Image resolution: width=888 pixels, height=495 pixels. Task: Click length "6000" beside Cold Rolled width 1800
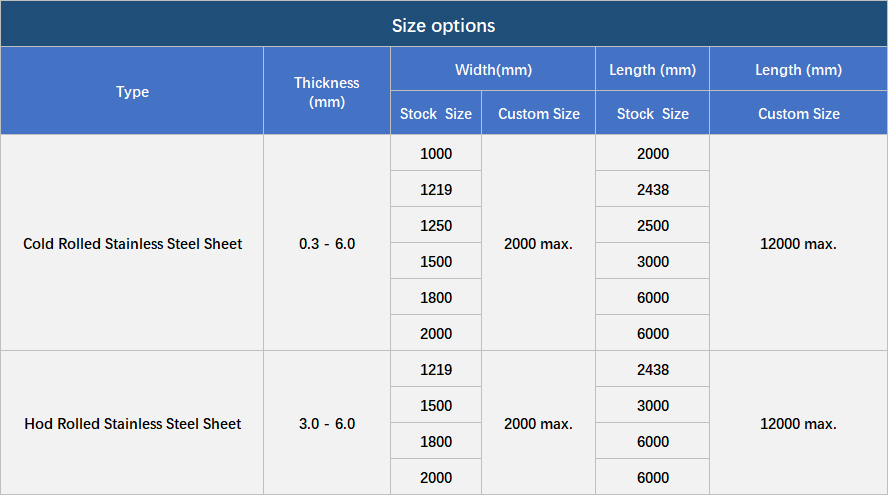[653, 297]
